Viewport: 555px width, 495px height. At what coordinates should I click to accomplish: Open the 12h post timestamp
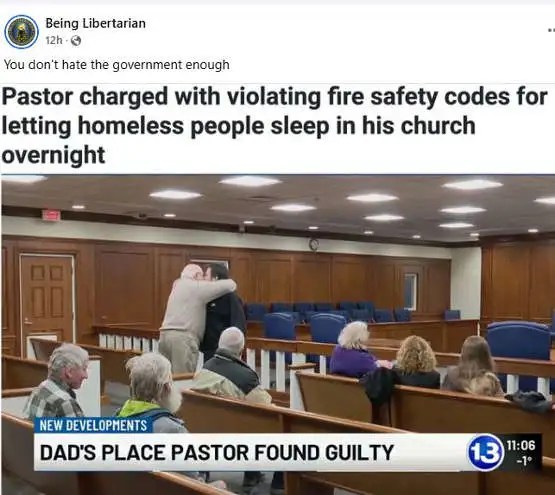[x=54, y=41]
